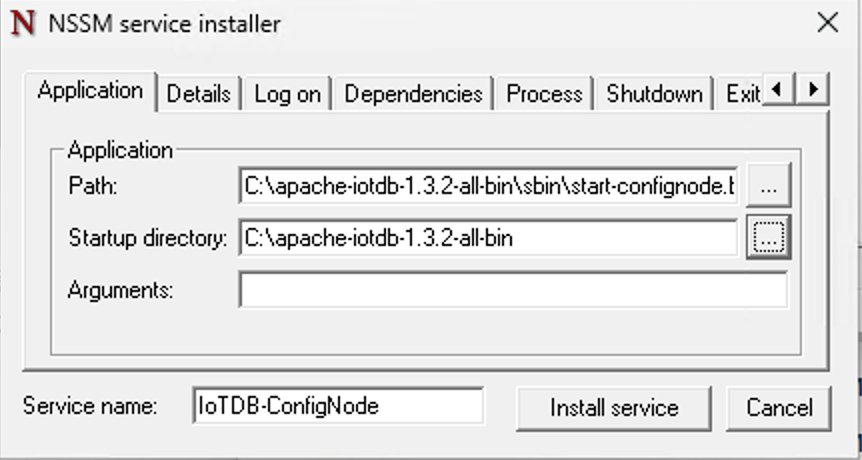The width and height of the screenshot is (862, 460).
Task: Focus the Path text field
Action: pos(488,186)
